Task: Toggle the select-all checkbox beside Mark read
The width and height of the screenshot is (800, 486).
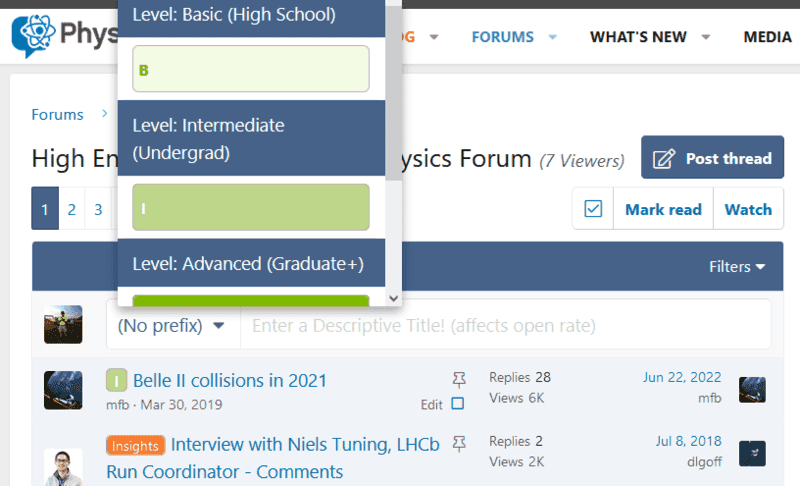Action: tap(593, 209)
